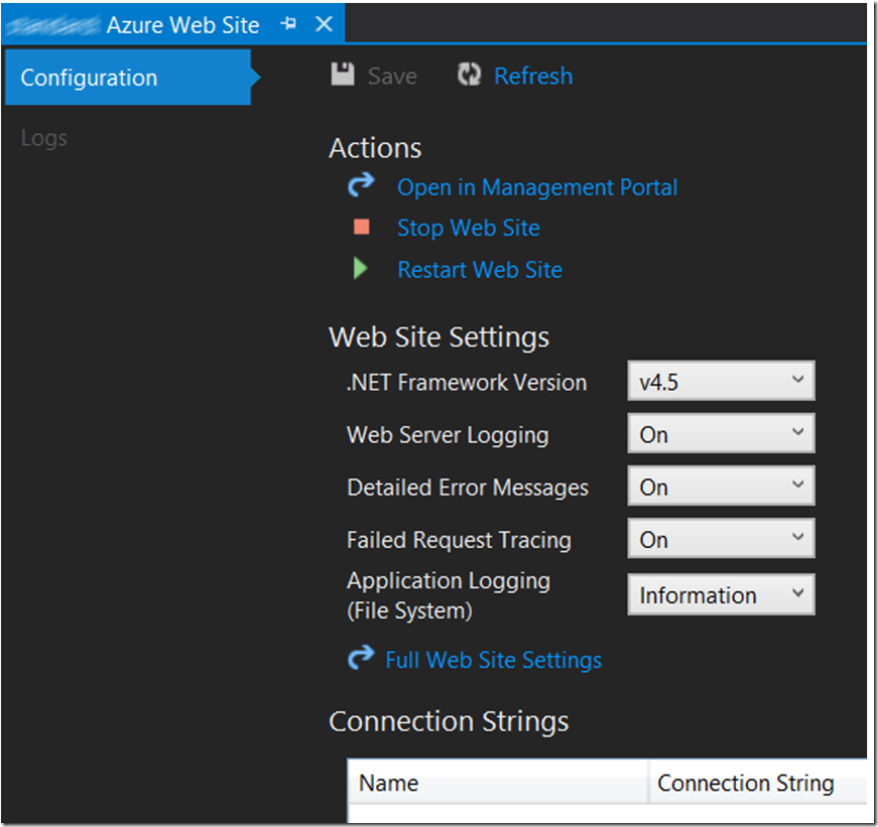Click Restart Web Site link
878x827 pixels.
coord(479,270)
